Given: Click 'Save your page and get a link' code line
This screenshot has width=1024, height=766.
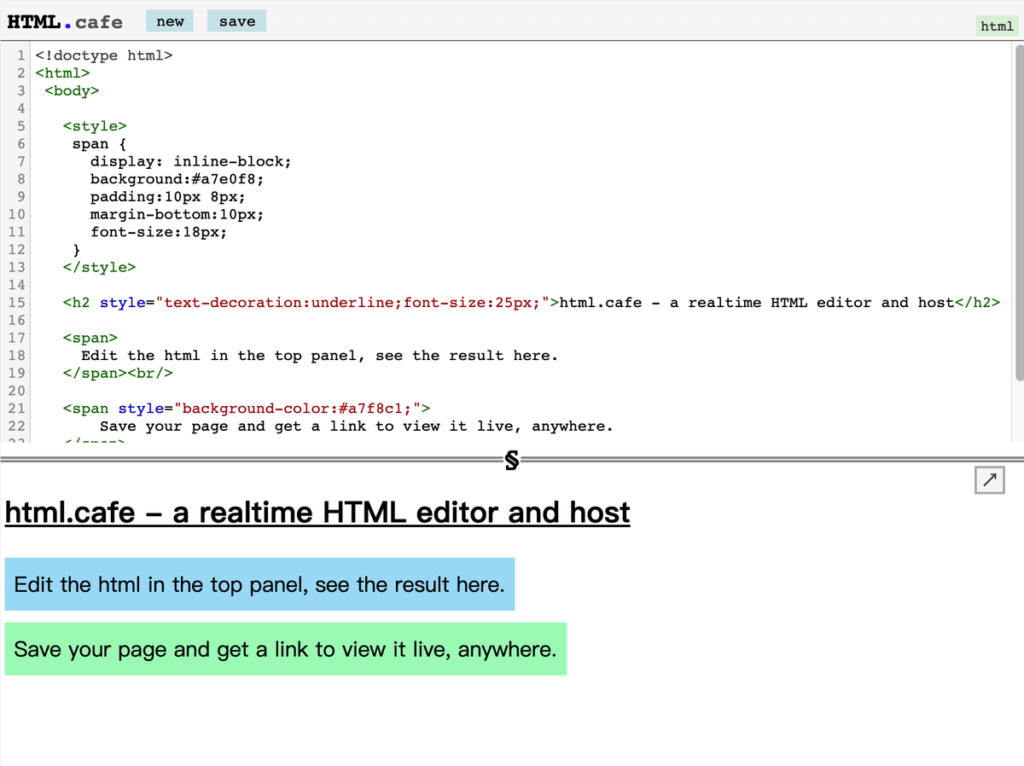Looking at the screenshot, I should point(357,426).
